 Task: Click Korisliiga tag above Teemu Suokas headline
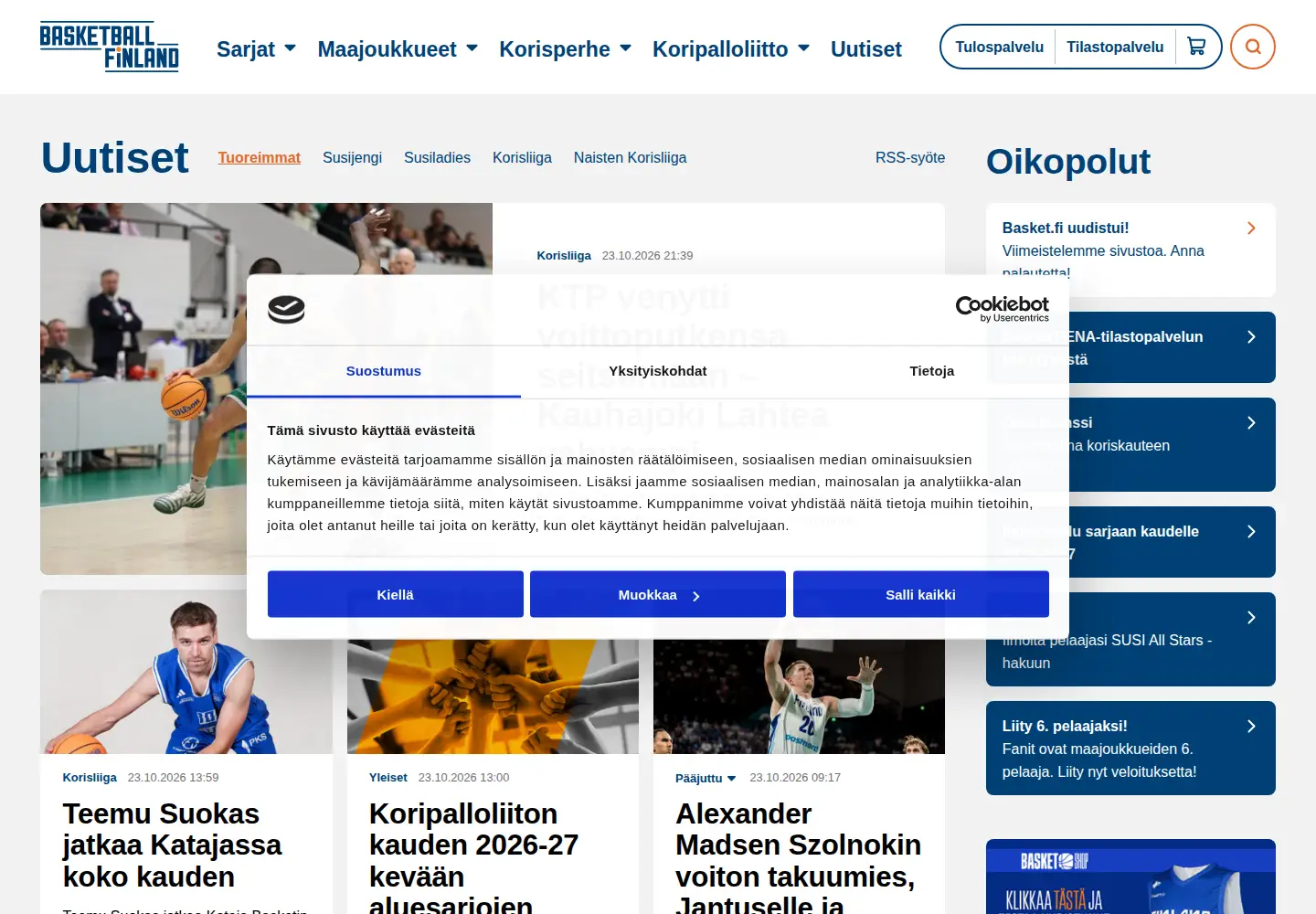pyautogui.click(x=90, y=778)
